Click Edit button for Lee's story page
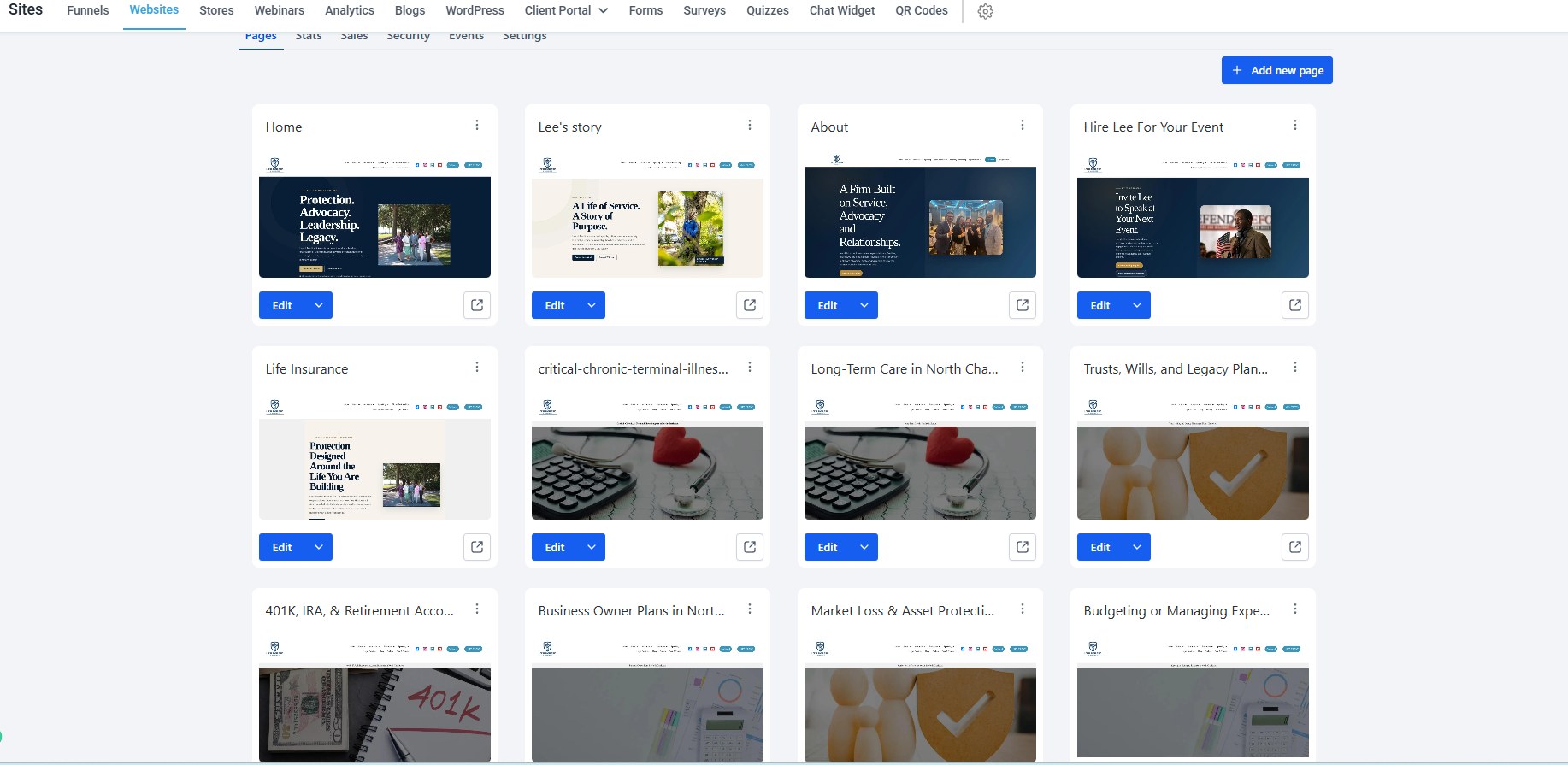This screenshot has width=1568, height=765. click(x=555, y=305)
